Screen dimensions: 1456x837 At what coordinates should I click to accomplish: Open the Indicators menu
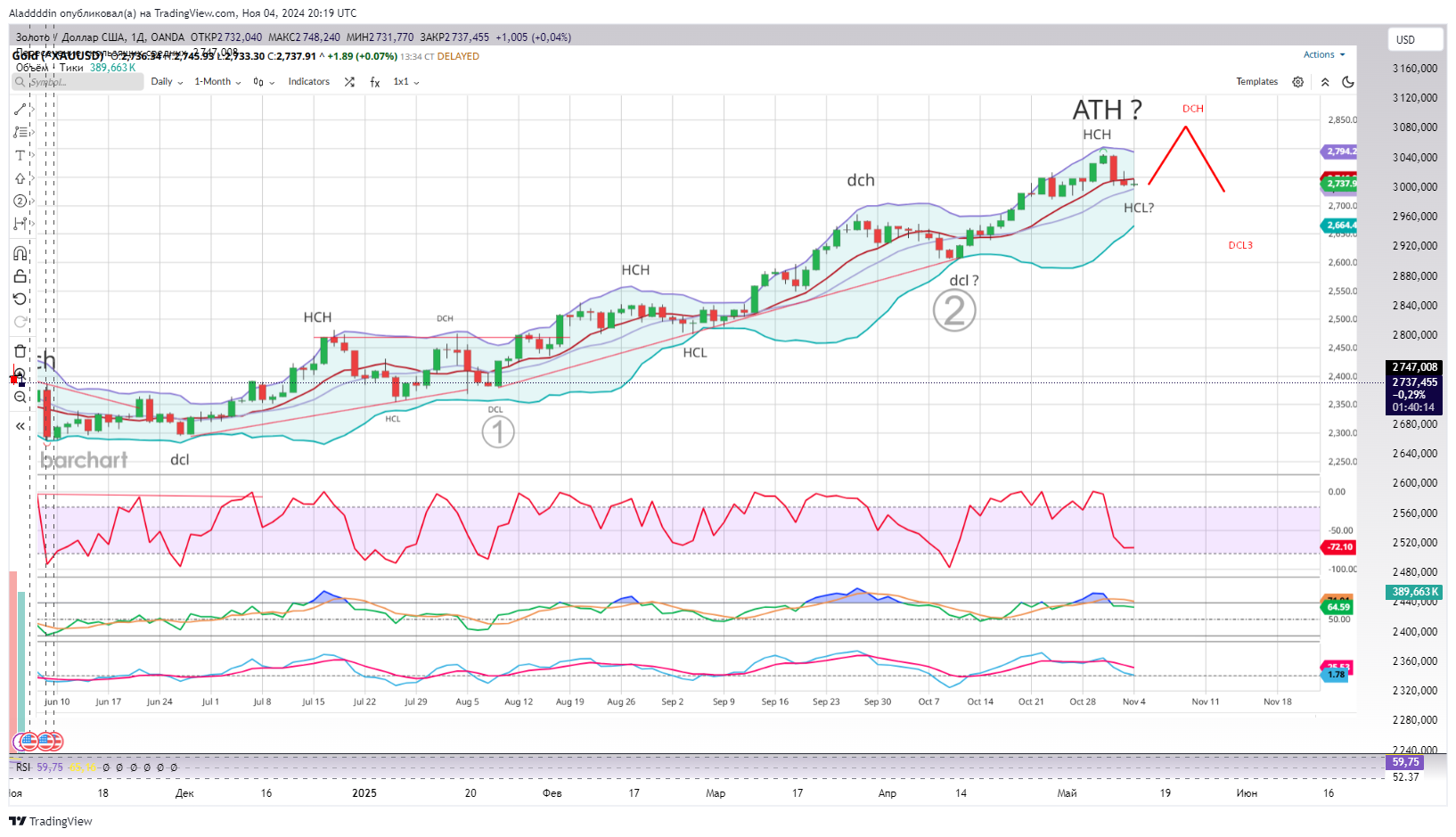pyautogui.click(x=308, y=82)
